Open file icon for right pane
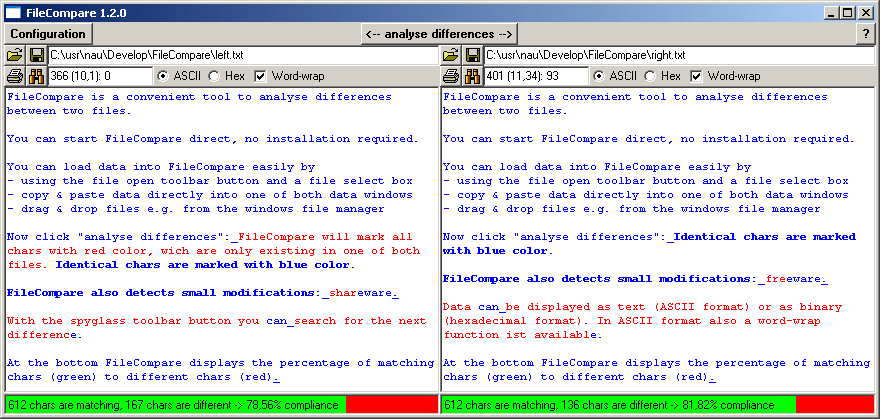The height and width of the screenshot is (419, 880). click(x=451, y=56)
